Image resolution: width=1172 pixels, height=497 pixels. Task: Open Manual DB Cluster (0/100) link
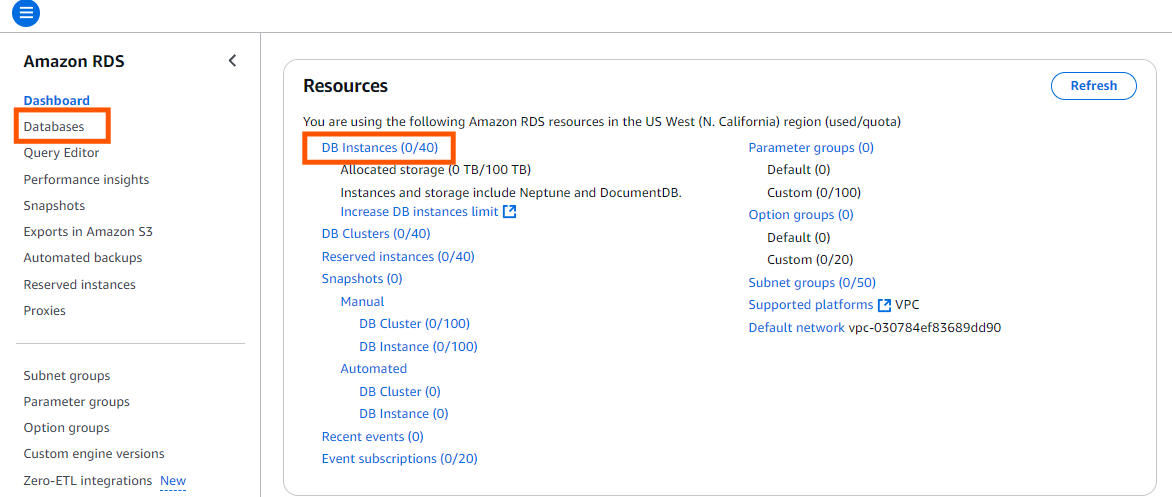pyautogui.click(x=414, y=324)
